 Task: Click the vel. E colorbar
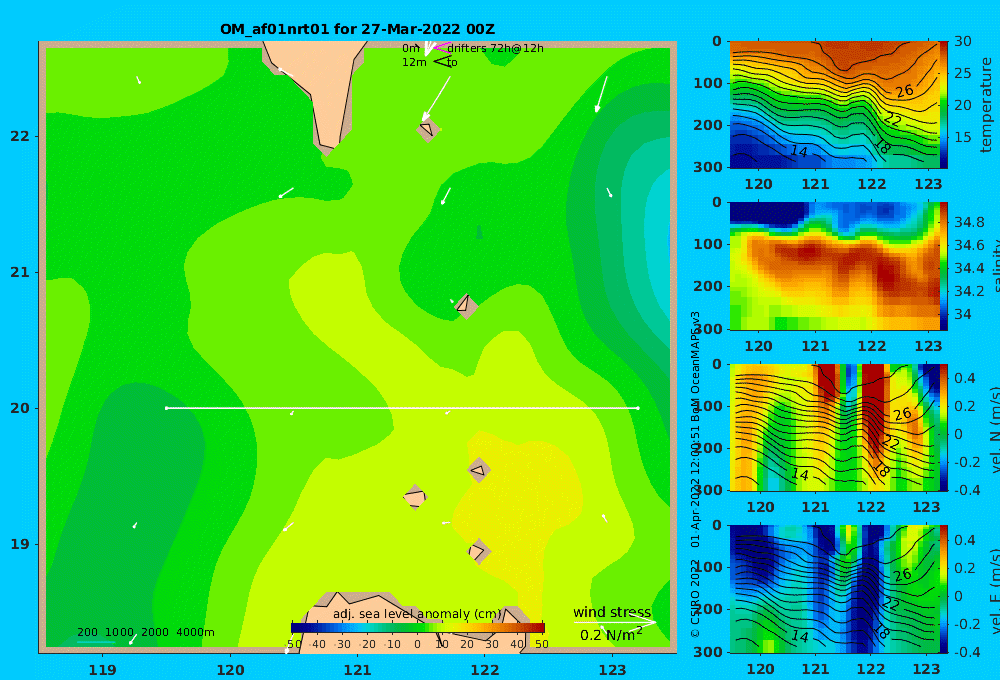944,589
